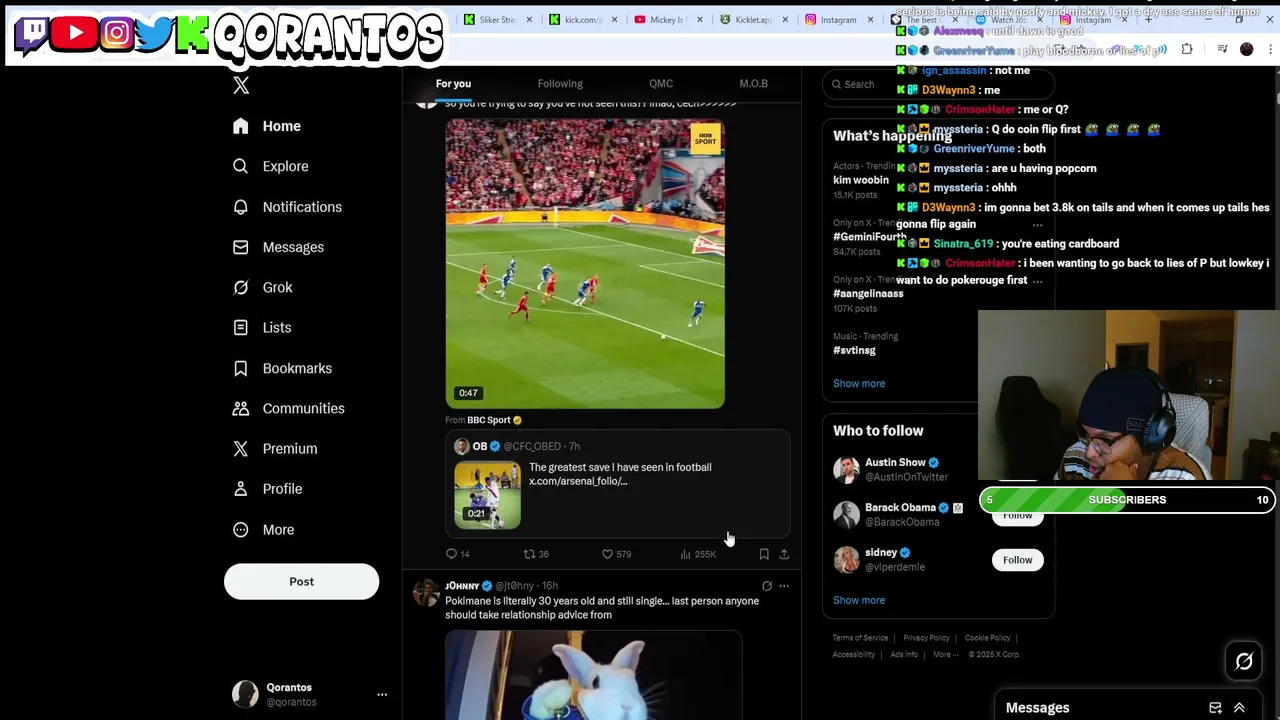Open Ads info footer link
This screenshot has width=1280, height=720.
pyautogui.click(x=904, y=655)
